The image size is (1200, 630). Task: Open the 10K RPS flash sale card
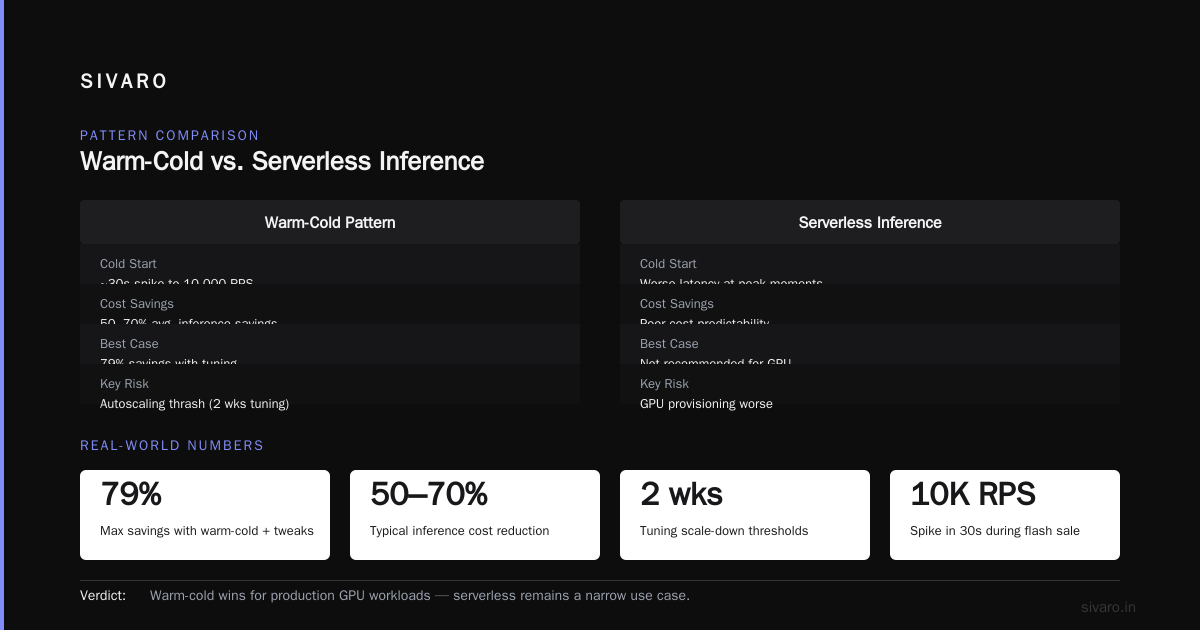[x=1005, y=515]
